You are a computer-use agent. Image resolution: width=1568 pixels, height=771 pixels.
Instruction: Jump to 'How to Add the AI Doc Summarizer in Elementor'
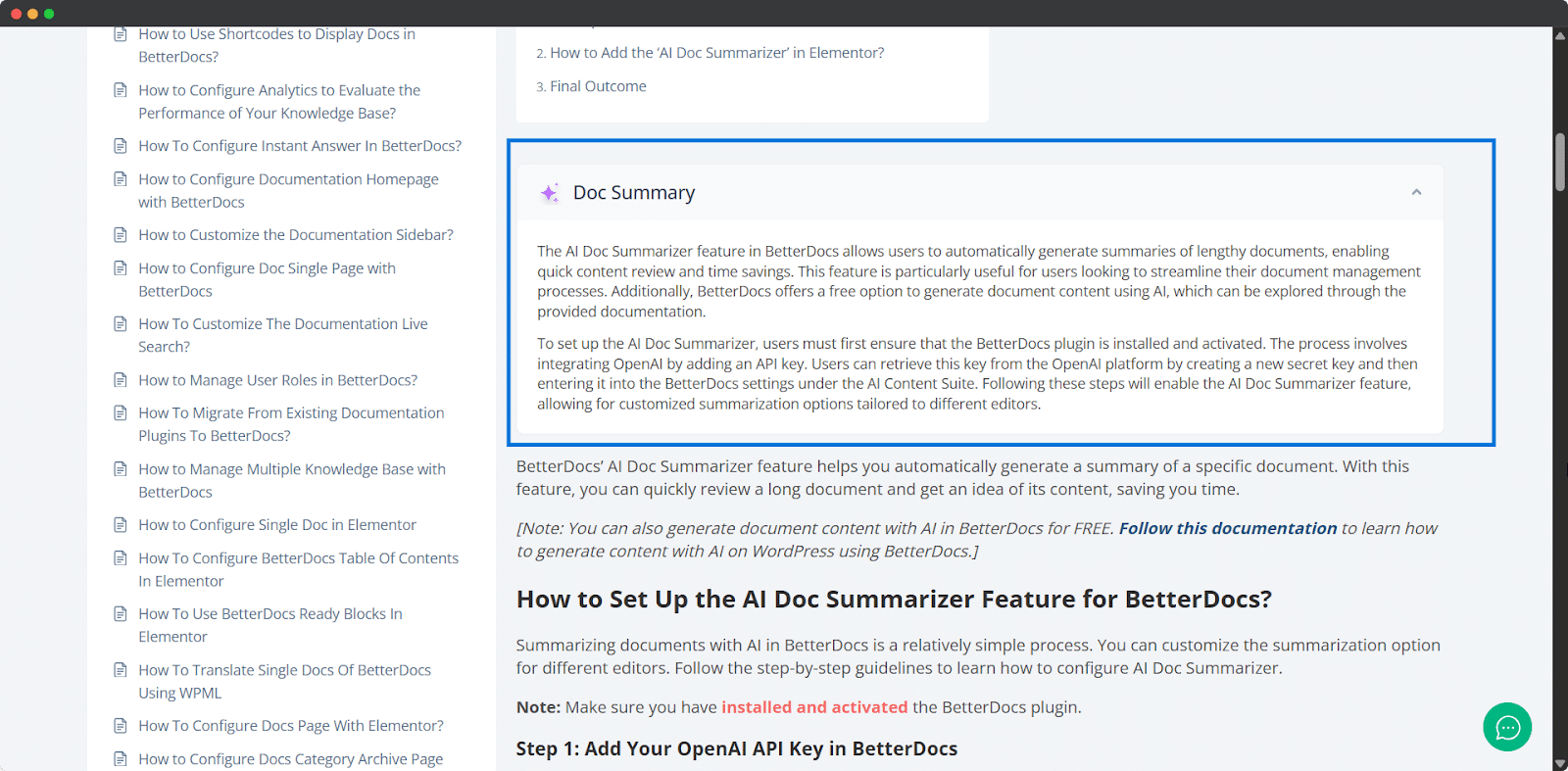pos(716,53)
